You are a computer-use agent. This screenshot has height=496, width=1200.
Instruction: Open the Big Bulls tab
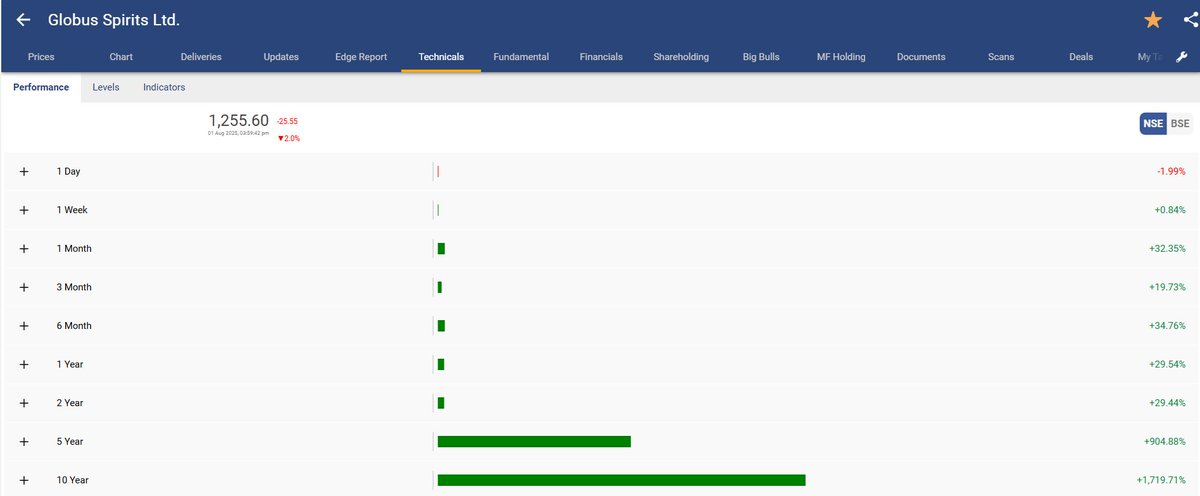pyautogui.click(x=761, y=57)
